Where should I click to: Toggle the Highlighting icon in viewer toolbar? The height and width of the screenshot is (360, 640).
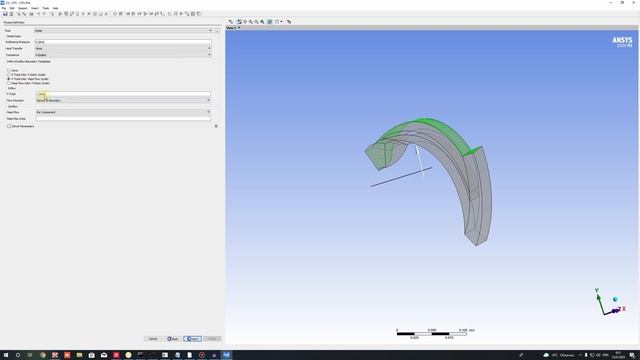[269, 22]
